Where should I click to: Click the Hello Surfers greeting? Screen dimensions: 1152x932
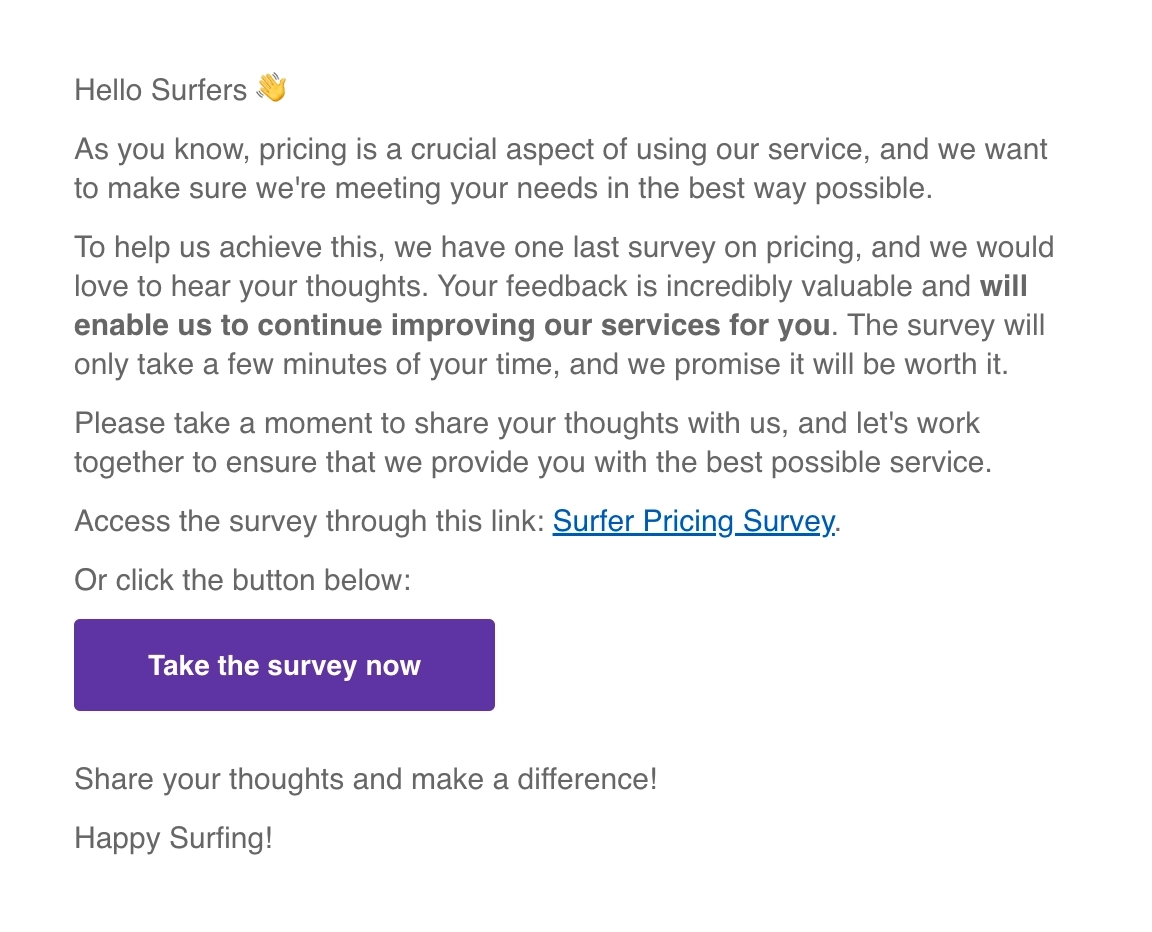coord(160,90)
